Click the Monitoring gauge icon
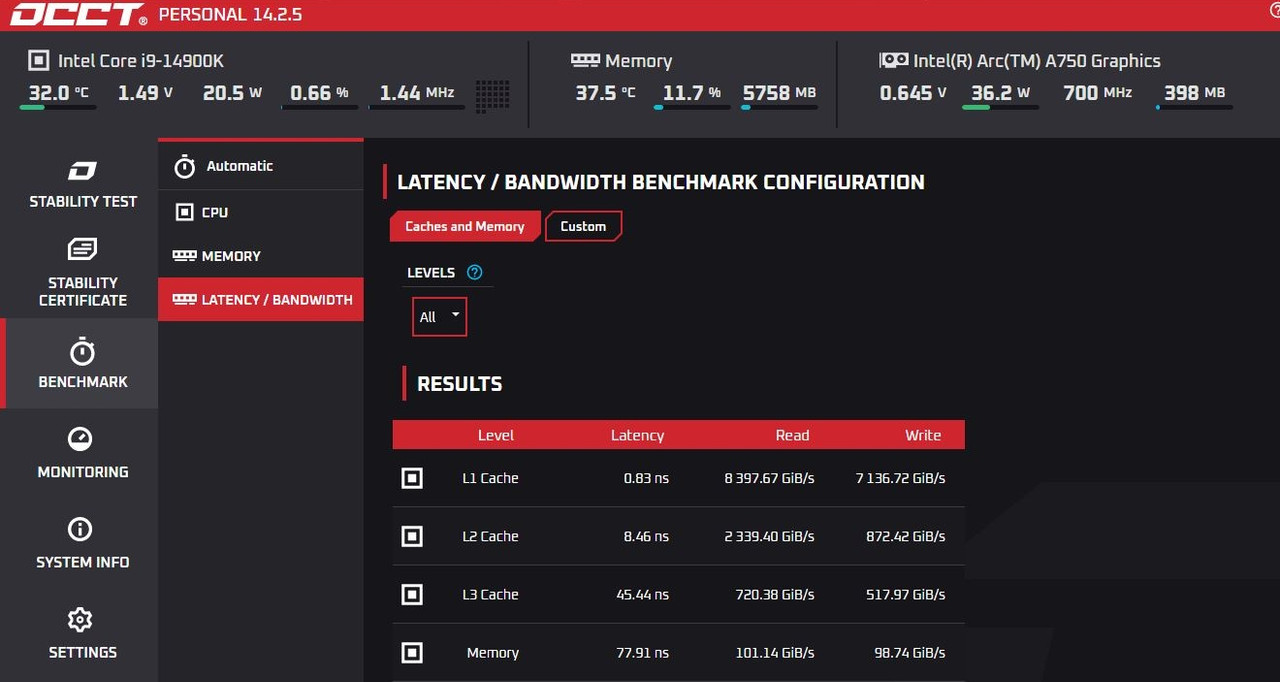 [x=80, y=439]
